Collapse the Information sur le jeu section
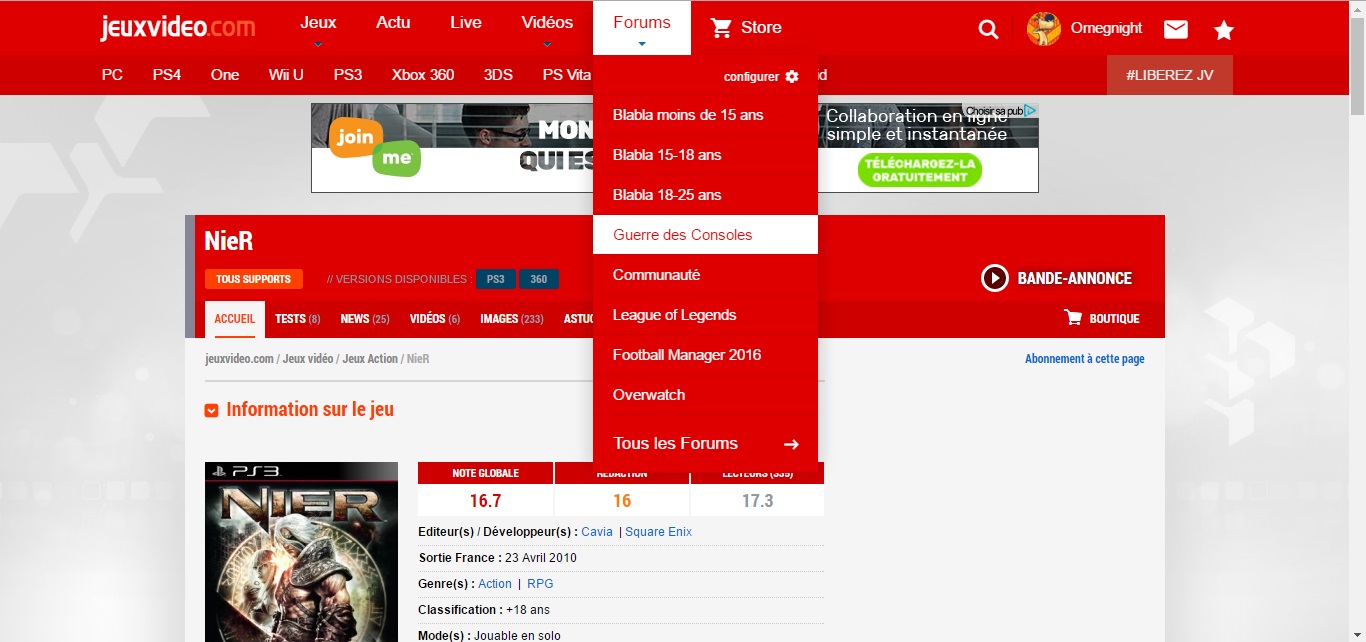This screenshot has width=1366, height=642. pos(212,410)
